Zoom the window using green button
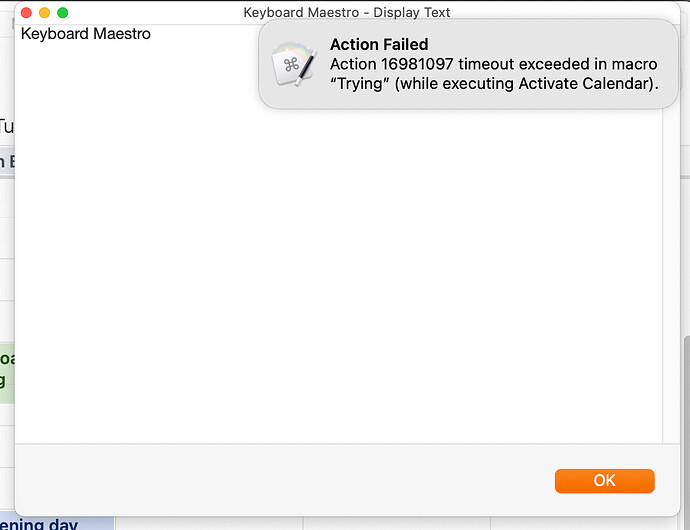Image resolution: width=690 pixels, height=530 pixels. pyautogui.click(x=63, y=13)
